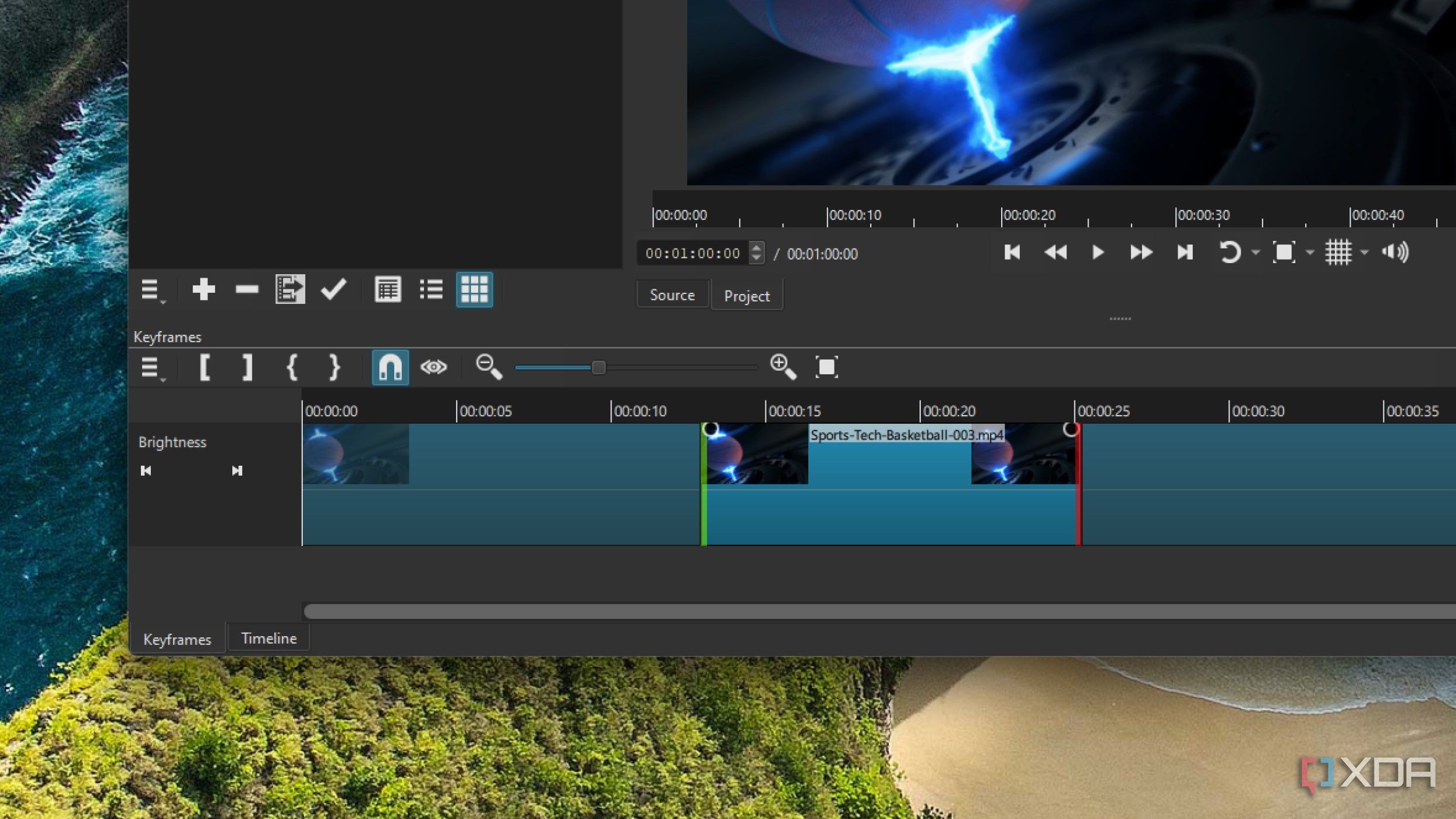Set filter start with left bracket icon
Image resolution: width=1456 pixels, height=819 pixels.
click(x=204, y=367)
